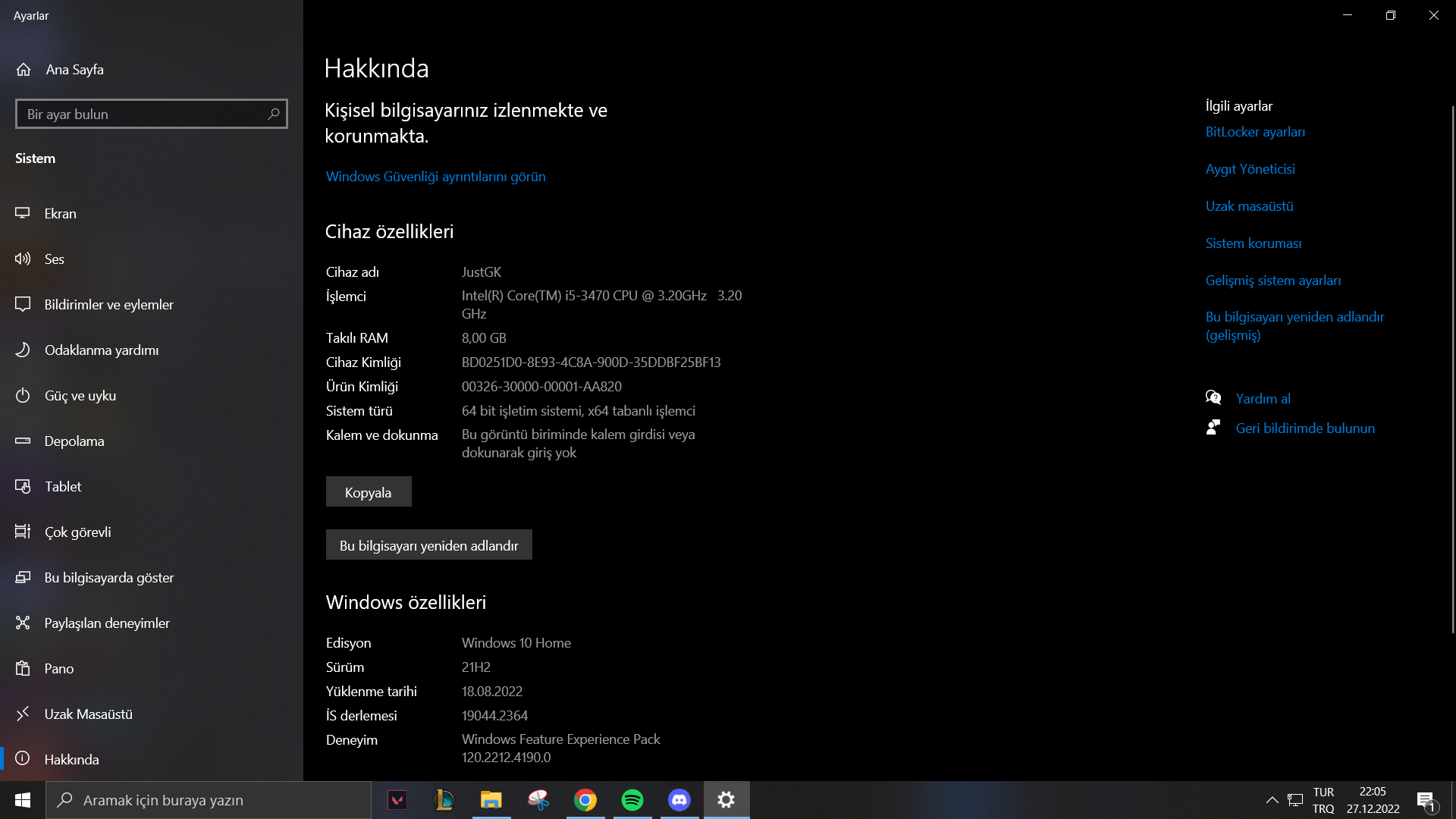Screen dimensions: 1456x819
Task: Open Google Chrome from taskbar
Action: [x=585, y=800]
